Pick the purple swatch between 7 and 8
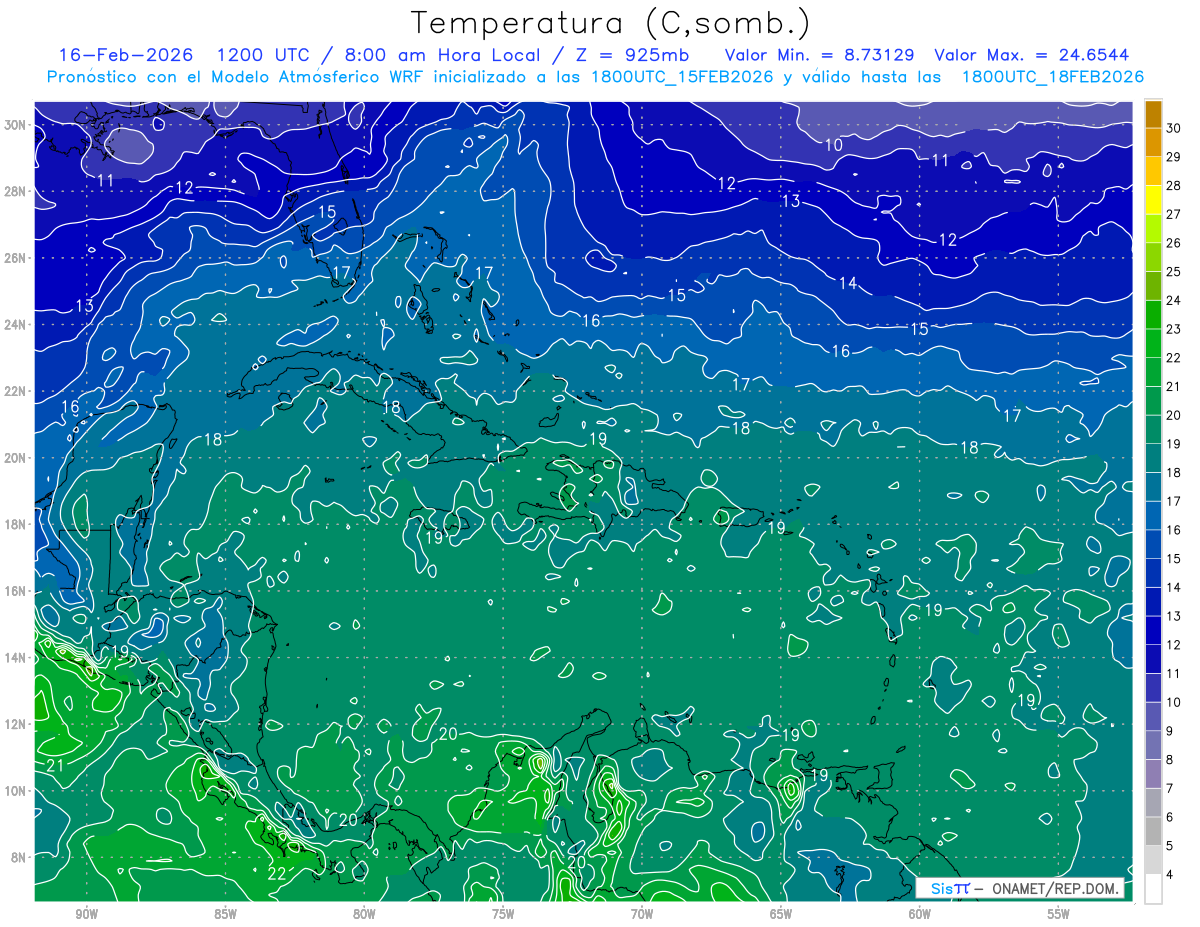The height and width of the screenshot is (927, 1200). point(1153,774)
